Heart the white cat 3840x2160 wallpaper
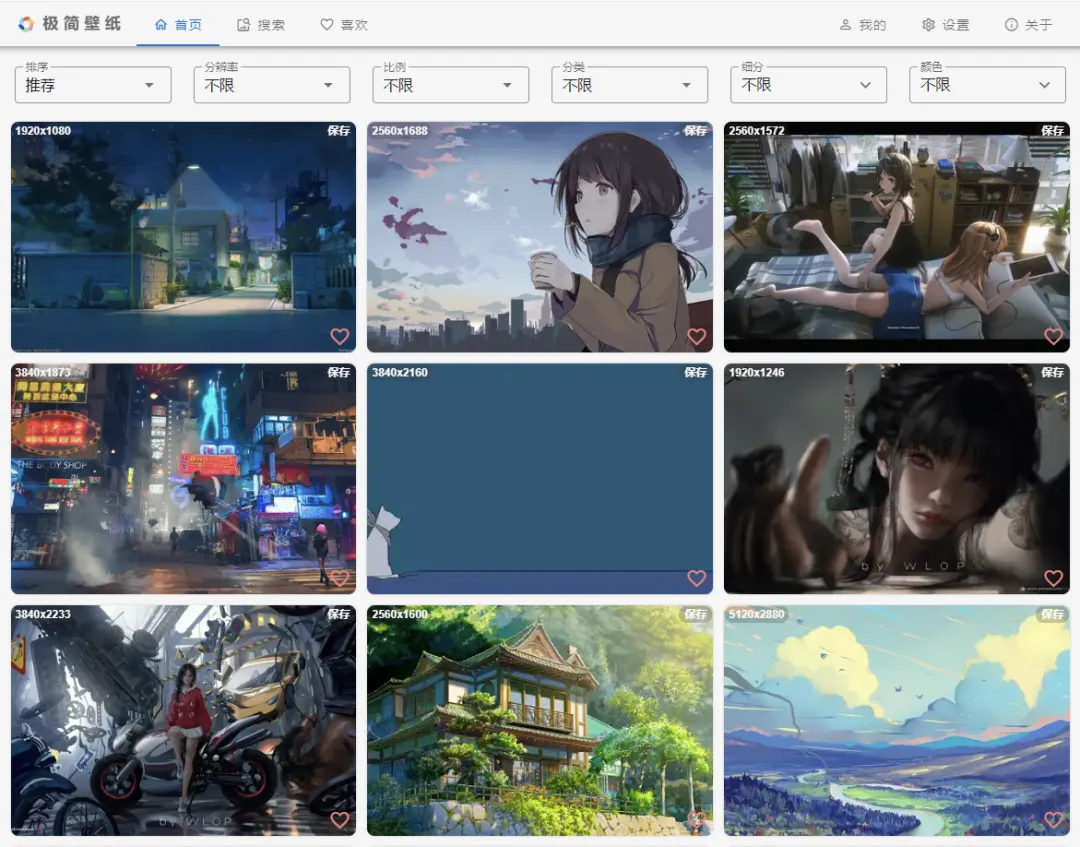 pyautogui.click(x=697, y=578)
